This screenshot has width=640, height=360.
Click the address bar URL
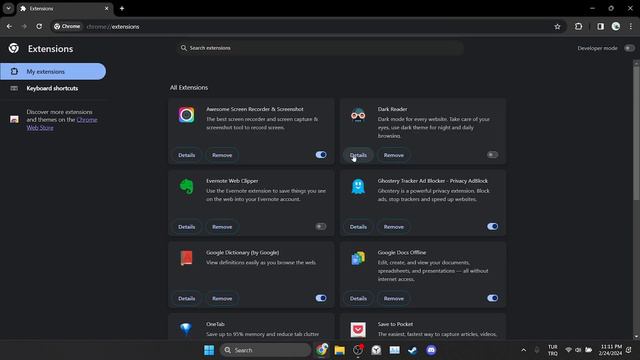click(113, 27)
